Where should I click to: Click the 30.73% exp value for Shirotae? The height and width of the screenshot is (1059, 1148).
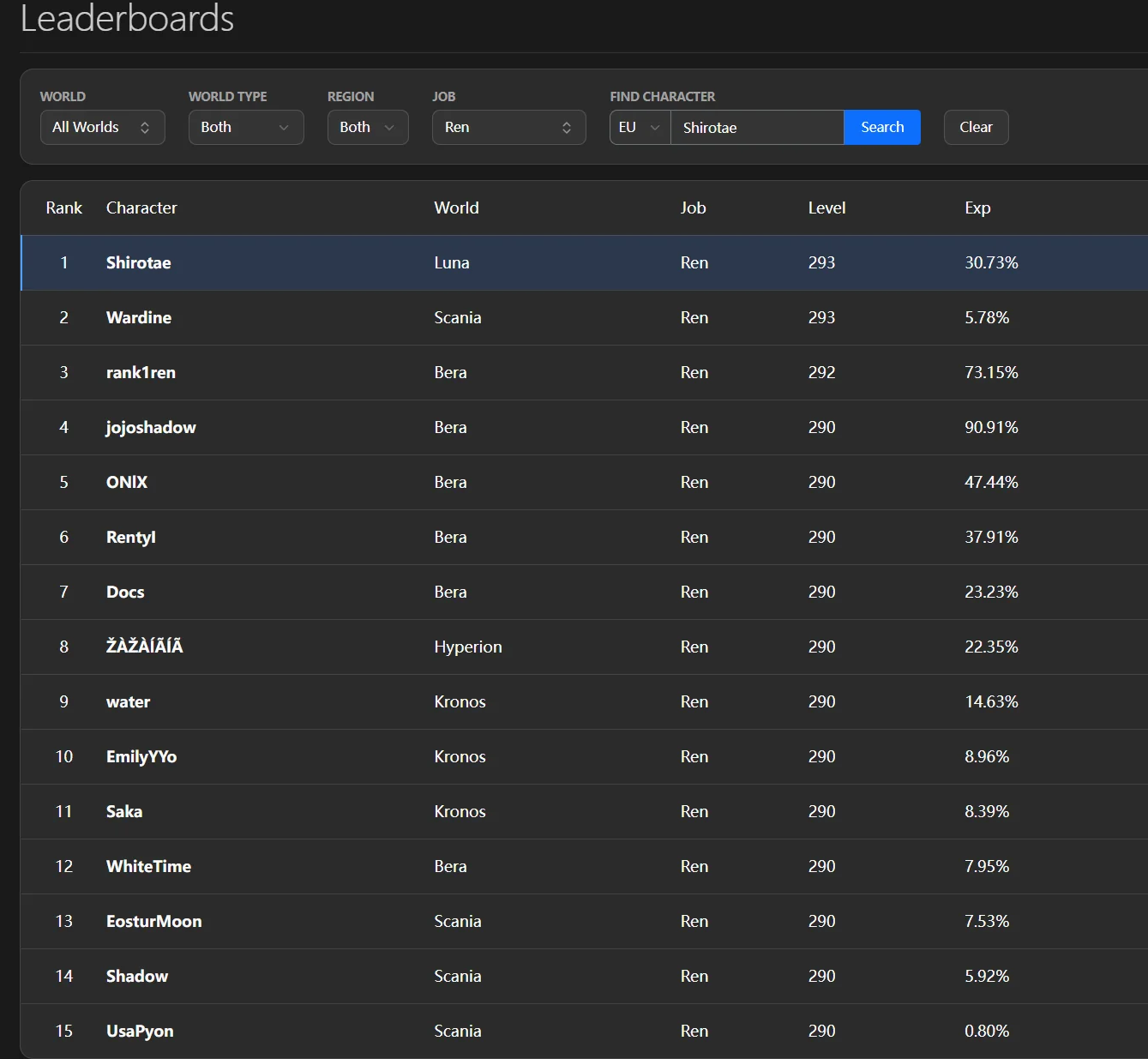click(992, 263)
